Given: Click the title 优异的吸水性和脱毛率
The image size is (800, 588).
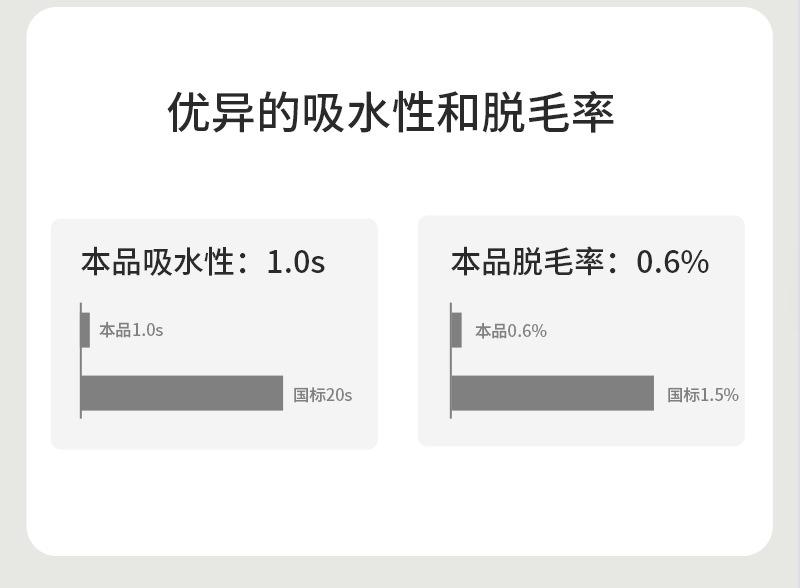Looking at the screenshot, I should 390,112.
